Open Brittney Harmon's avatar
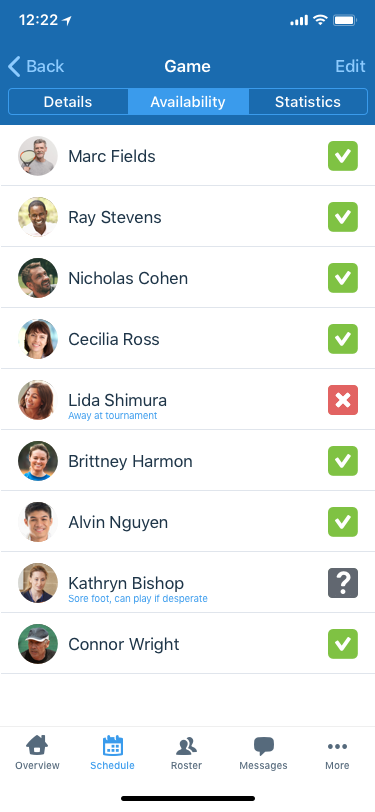The image size is (375, 812). (38, 461)
